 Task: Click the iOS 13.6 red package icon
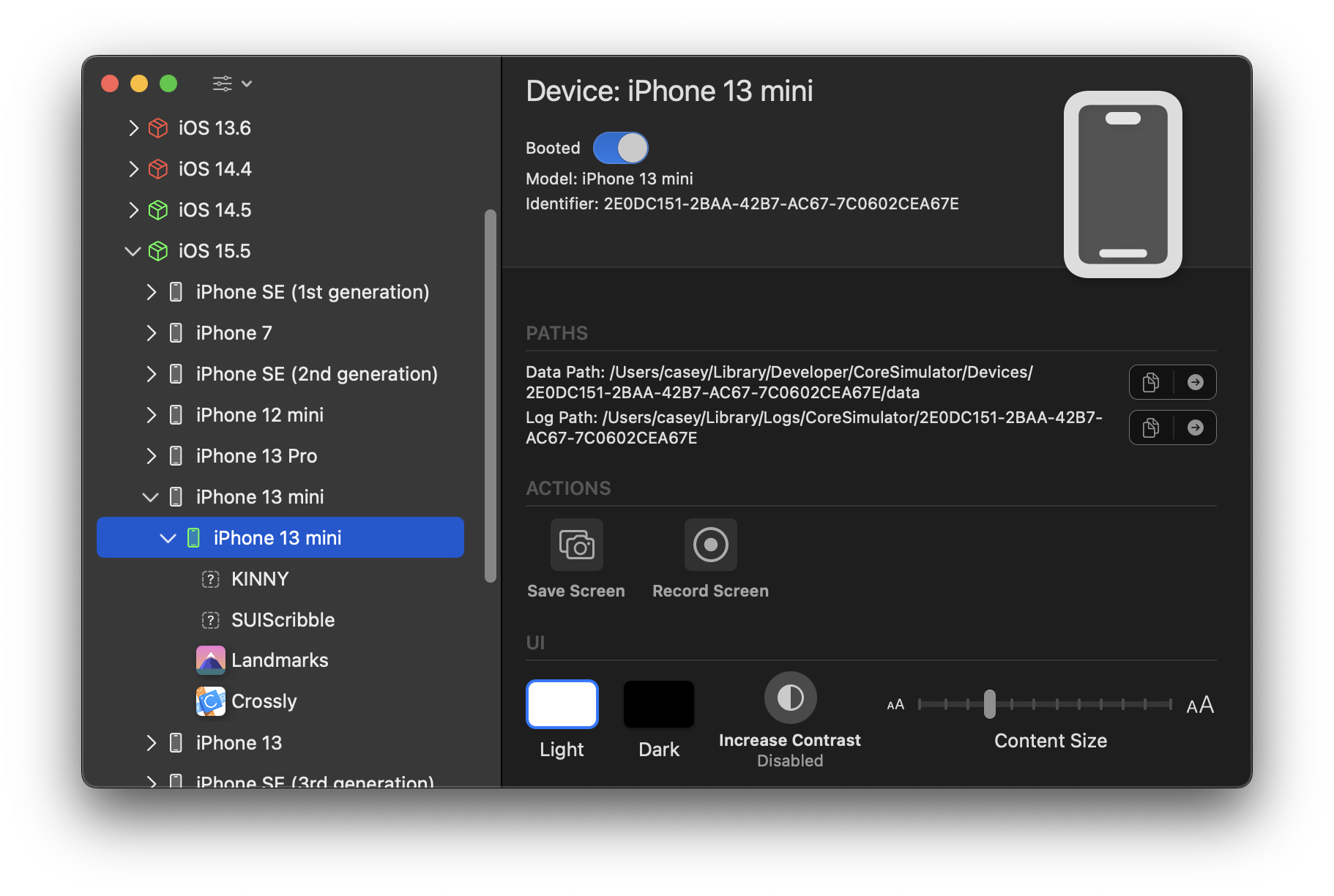click(x=158, y=128)
